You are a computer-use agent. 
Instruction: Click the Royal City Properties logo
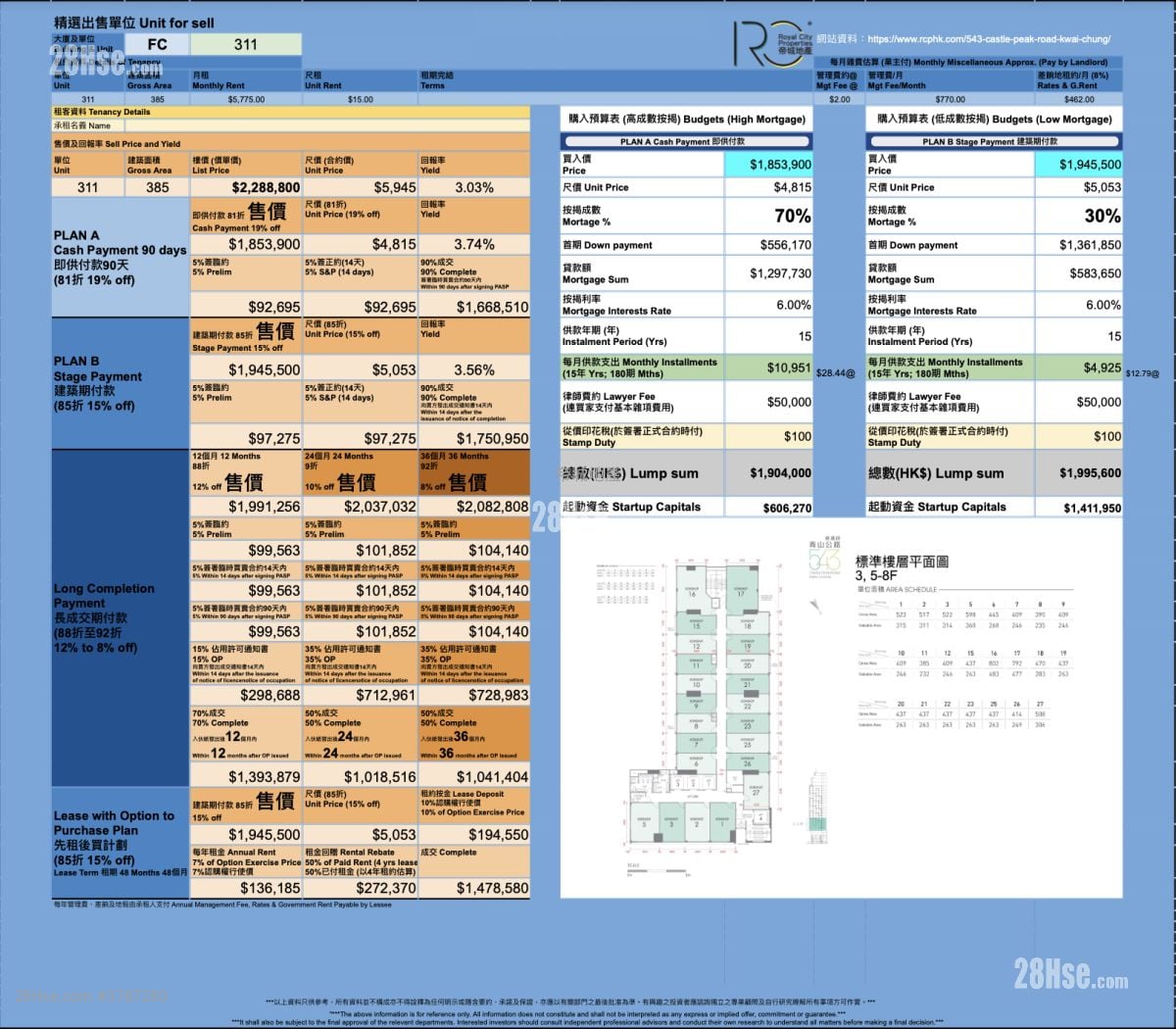pos(772,44)
